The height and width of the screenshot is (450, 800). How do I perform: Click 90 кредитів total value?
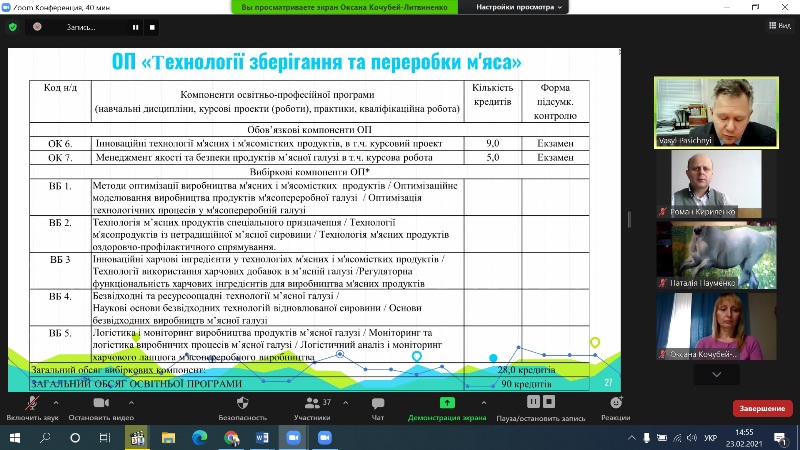[x=526, y=384]
